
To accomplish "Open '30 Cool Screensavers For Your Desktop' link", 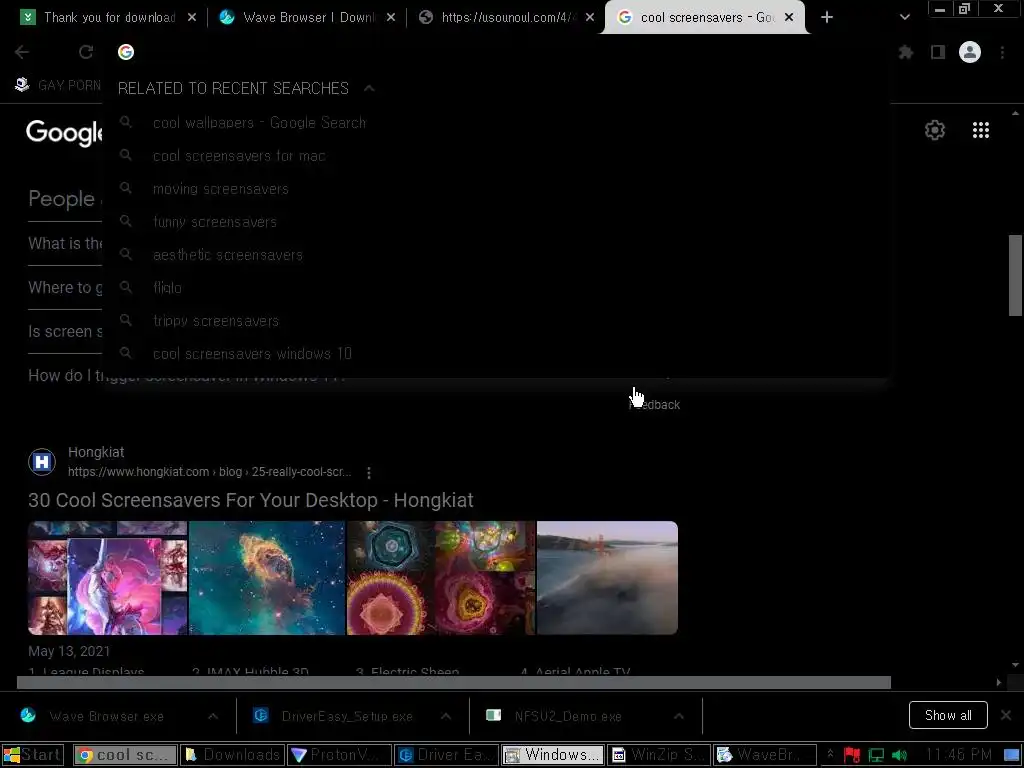I will point(251,500).
